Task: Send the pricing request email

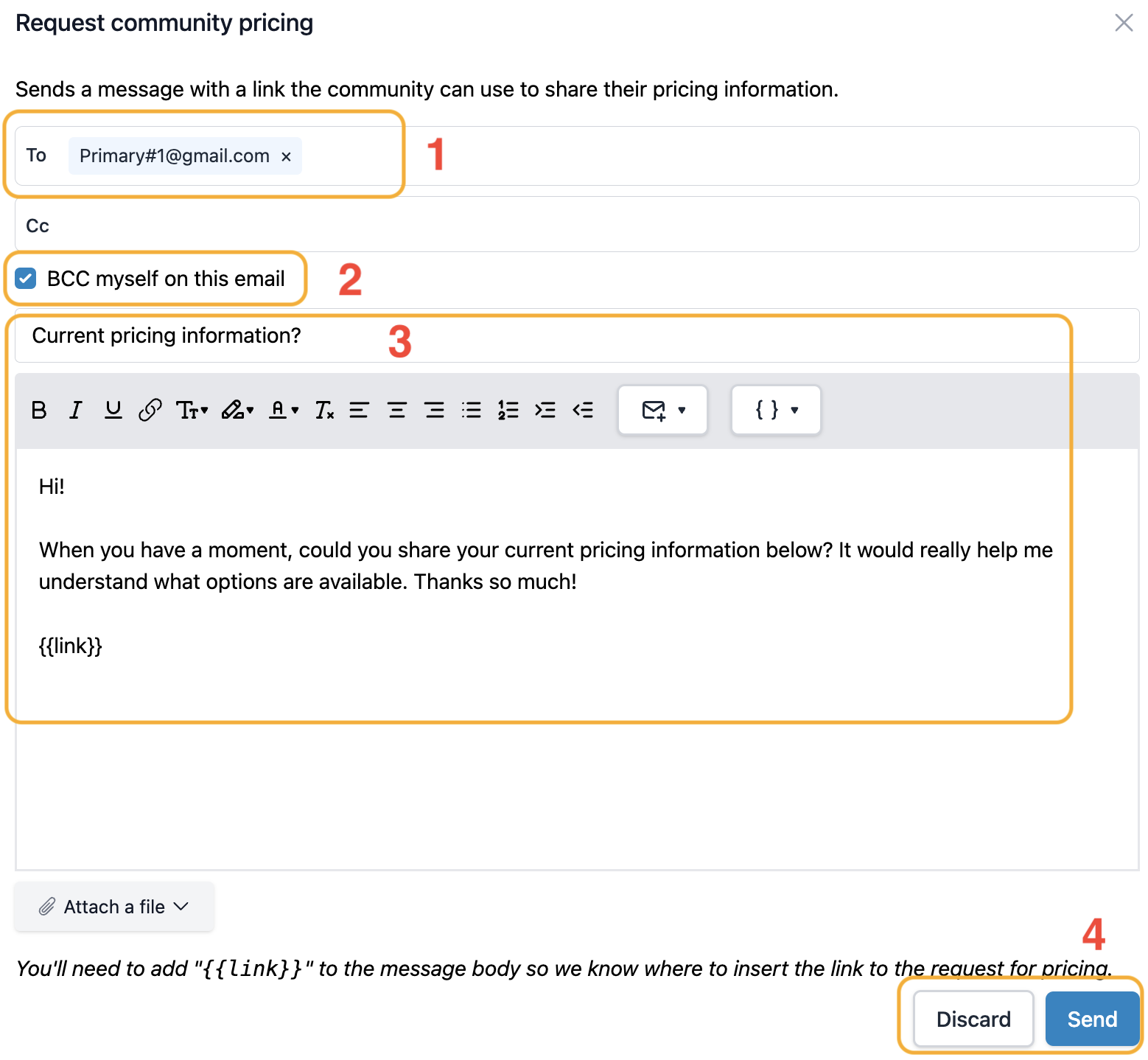Action: (x=1092, y=1019)
